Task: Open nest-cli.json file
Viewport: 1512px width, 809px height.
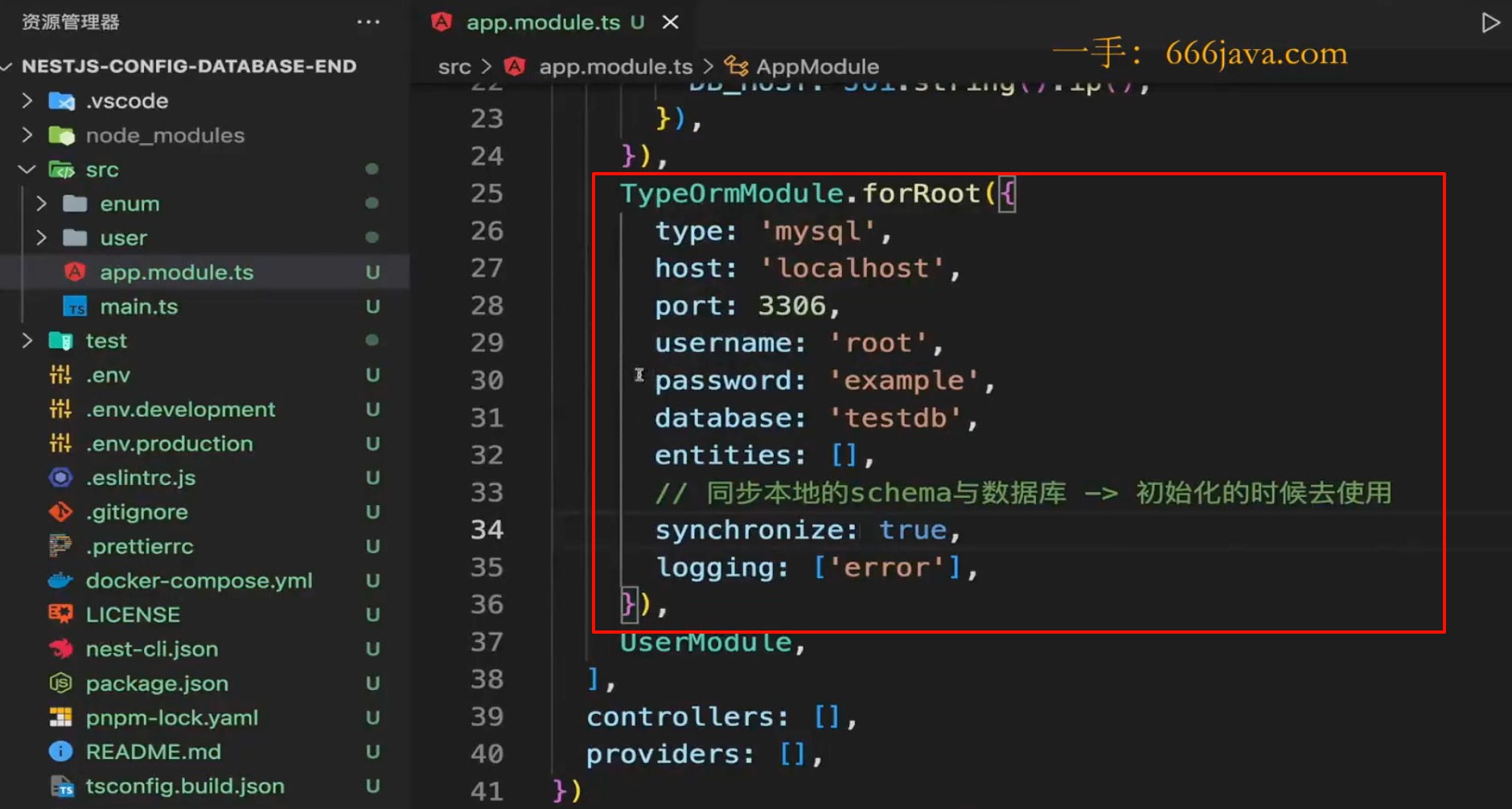Action: (x=152, y=649)
